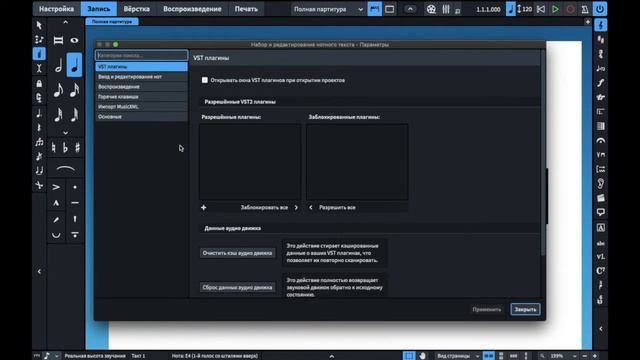Click the flat accidental symbol

(65, 147)
